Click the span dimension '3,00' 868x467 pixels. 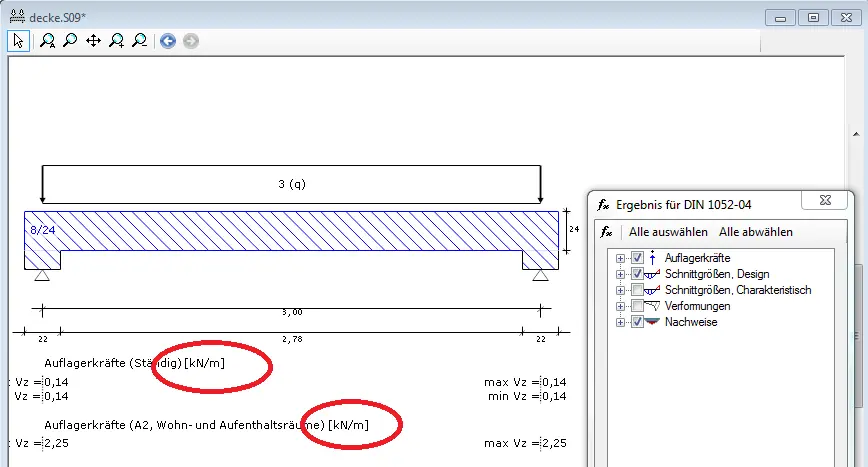pyautogui.click(x=292, y=313)
